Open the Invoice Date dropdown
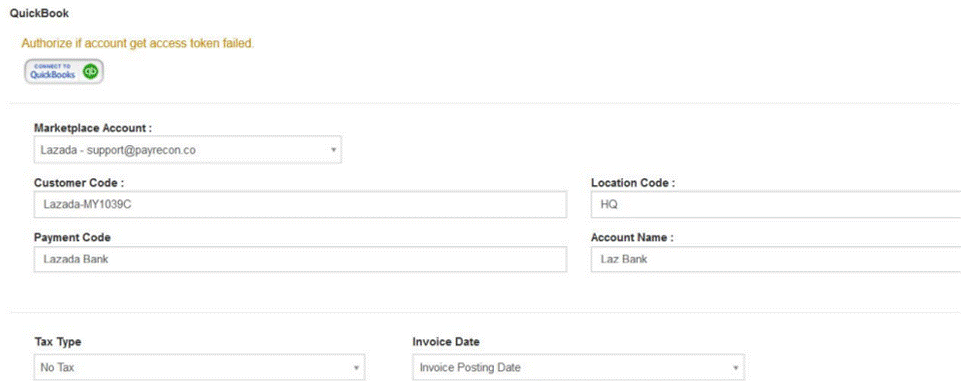Image resolution: width=961 pixels, height=382 pixels. [x=579, y=367]
